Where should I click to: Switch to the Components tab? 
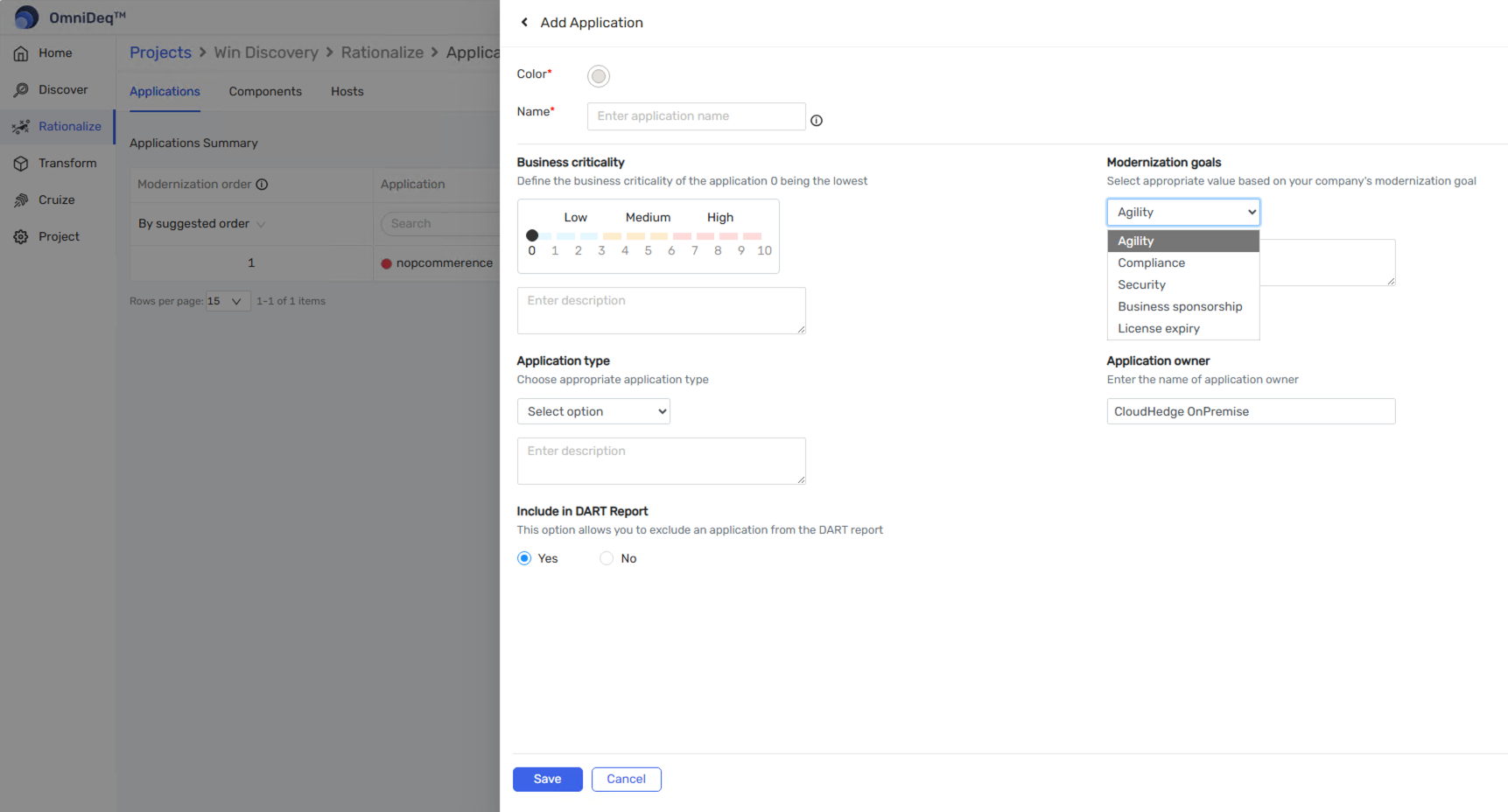264,91
